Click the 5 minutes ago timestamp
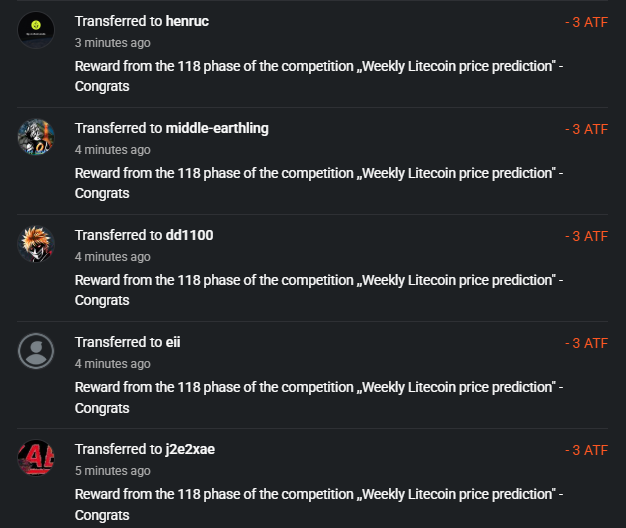The image size is (626, 528). point(113,471)
